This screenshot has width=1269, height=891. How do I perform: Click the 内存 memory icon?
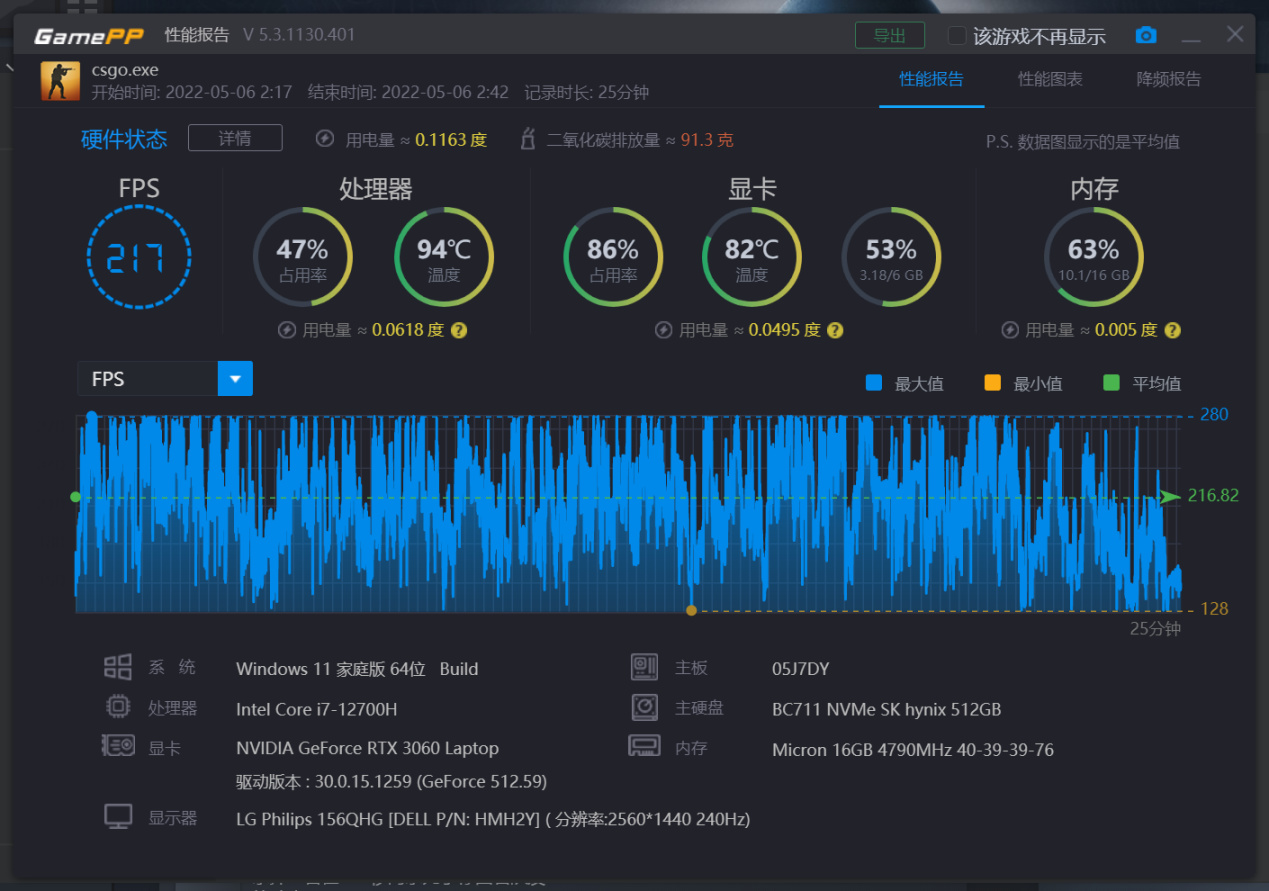click(644, 746)
